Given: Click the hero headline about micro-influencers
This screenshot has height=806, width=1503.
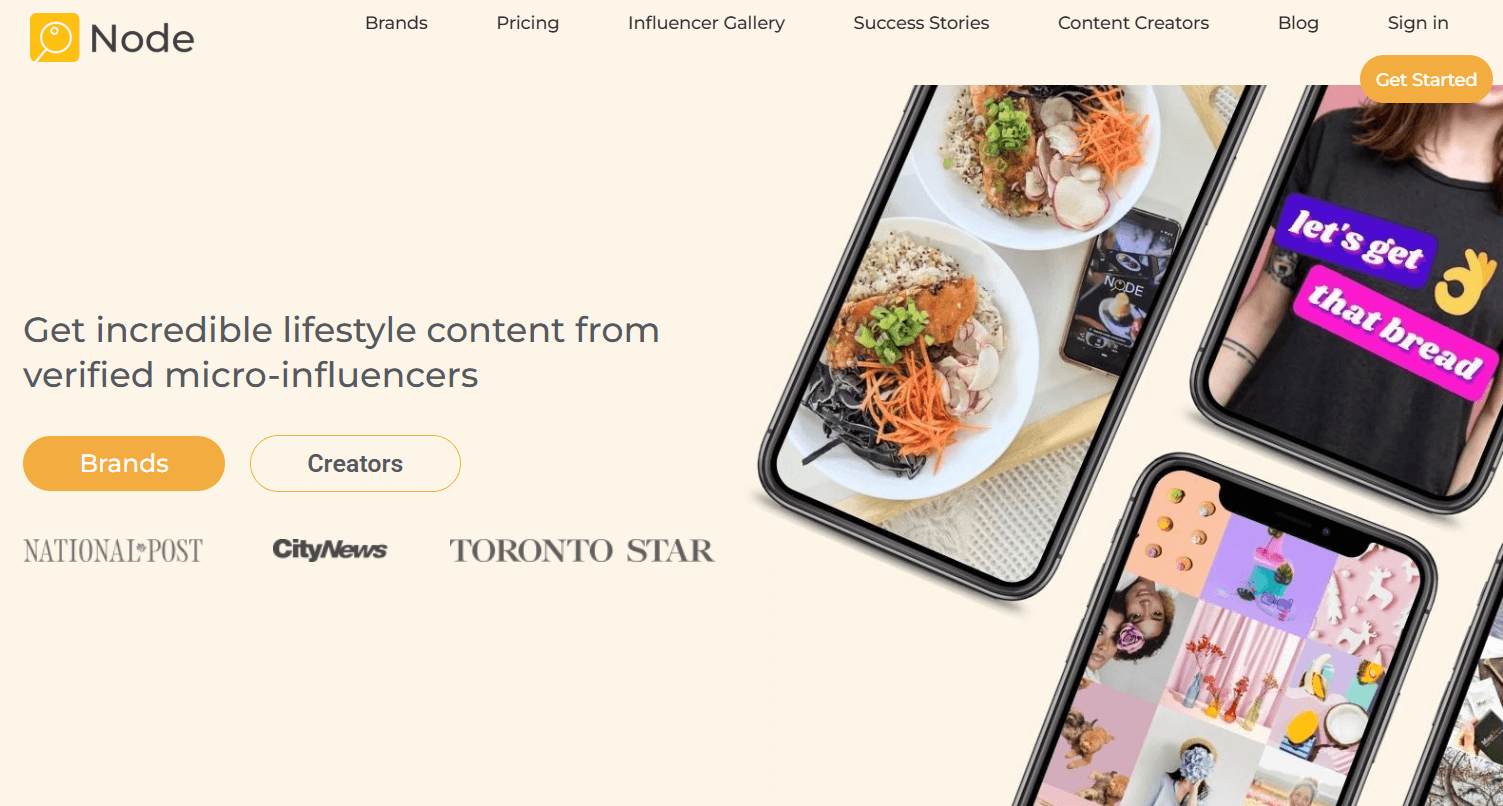Looking at the screenshot, I should [341, 352].
